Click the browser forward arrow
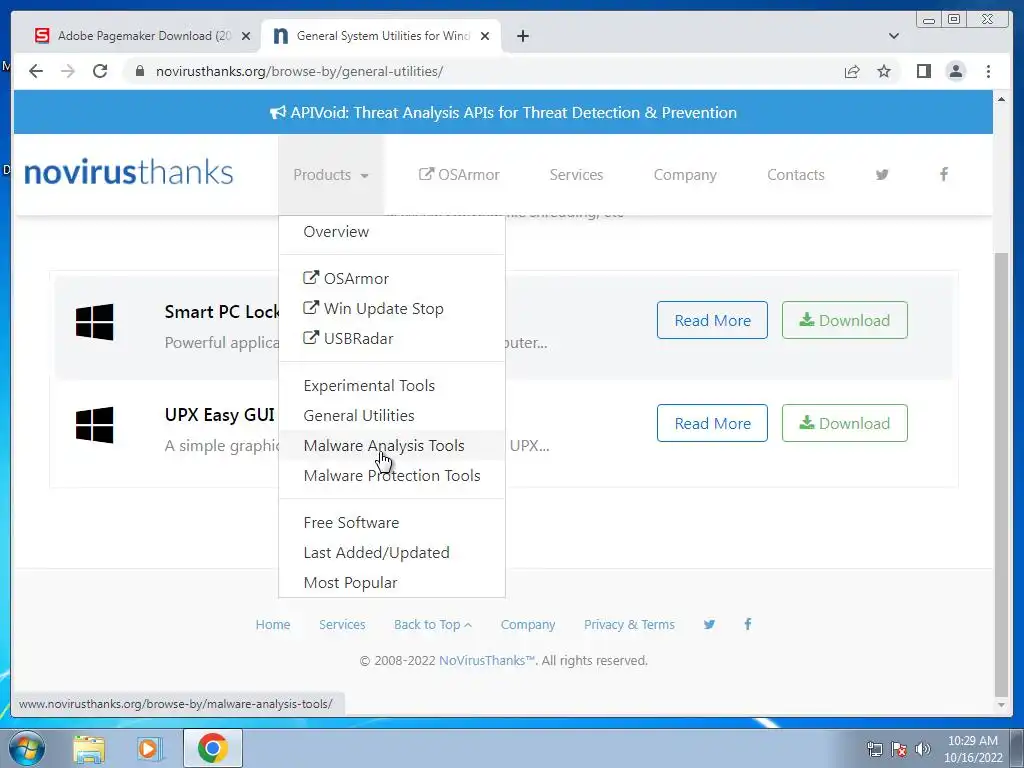Viewport: 1024px width, 768px height. coord(67,71)
